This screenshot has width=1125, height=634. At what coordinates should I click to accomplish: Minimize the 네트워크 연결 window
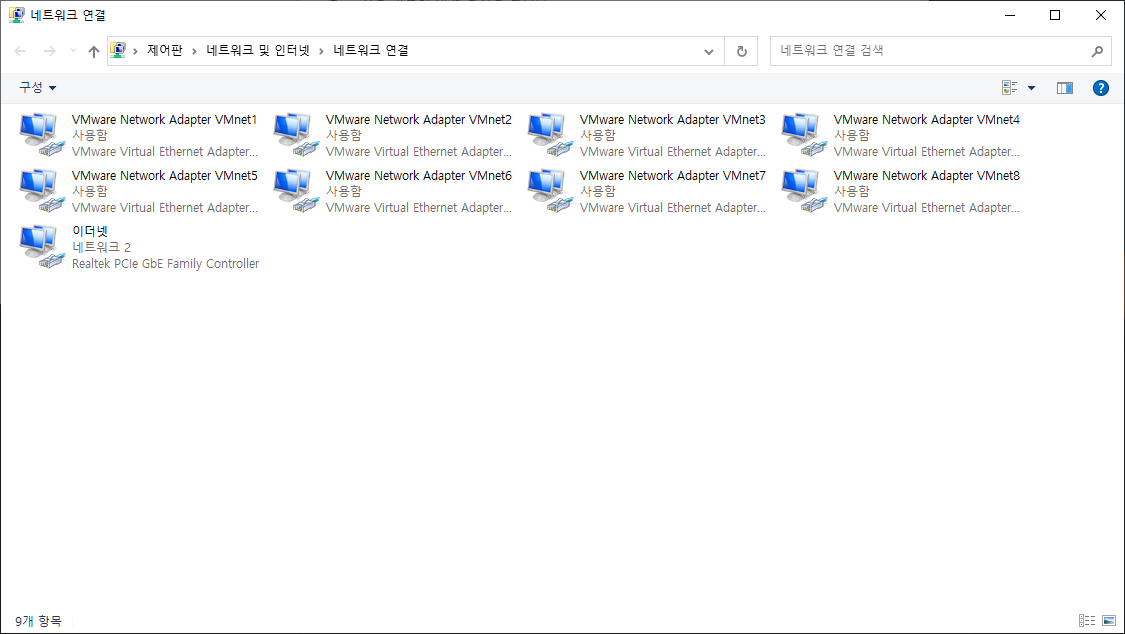pos(1010,15)
